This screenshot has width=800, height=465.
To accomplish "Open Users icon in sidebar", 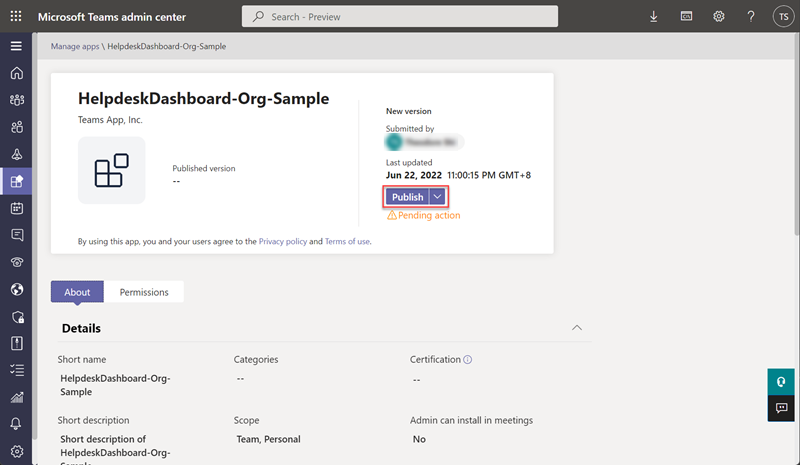I will (x=17, y=127).
